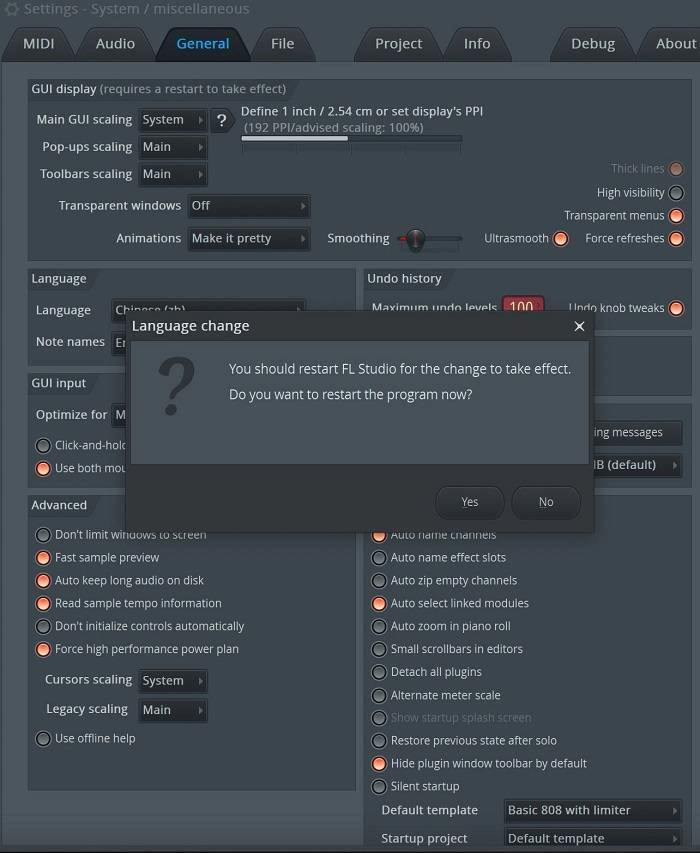Enable the Ultrasmooth option
The width and height of the screenshot is (700, 853).
(560, 239)
